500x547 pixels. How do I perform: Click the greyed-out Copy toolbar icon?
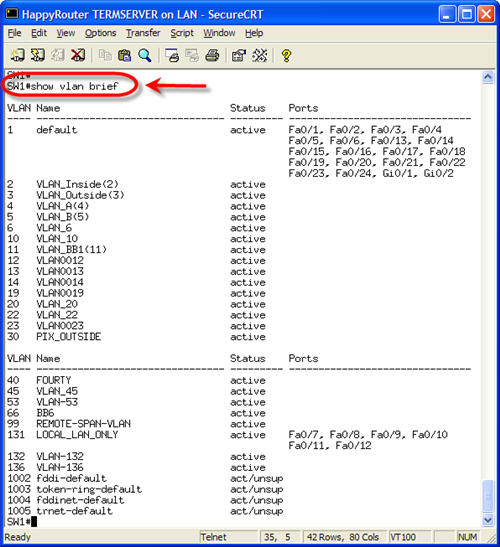[x=105, y=55]
